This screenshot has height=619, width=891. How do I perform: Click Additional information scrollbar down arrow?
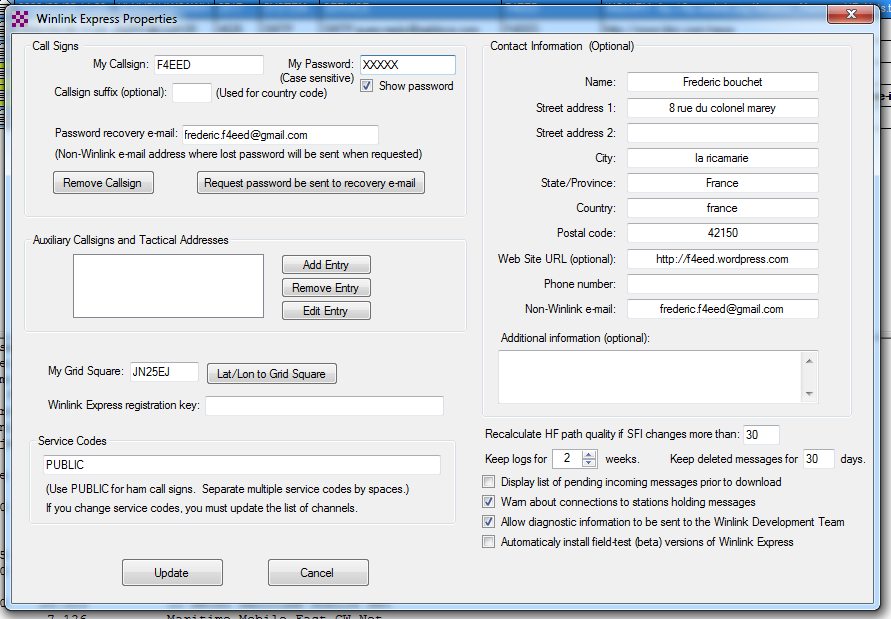pyautogui.click(x=809, y=394)
